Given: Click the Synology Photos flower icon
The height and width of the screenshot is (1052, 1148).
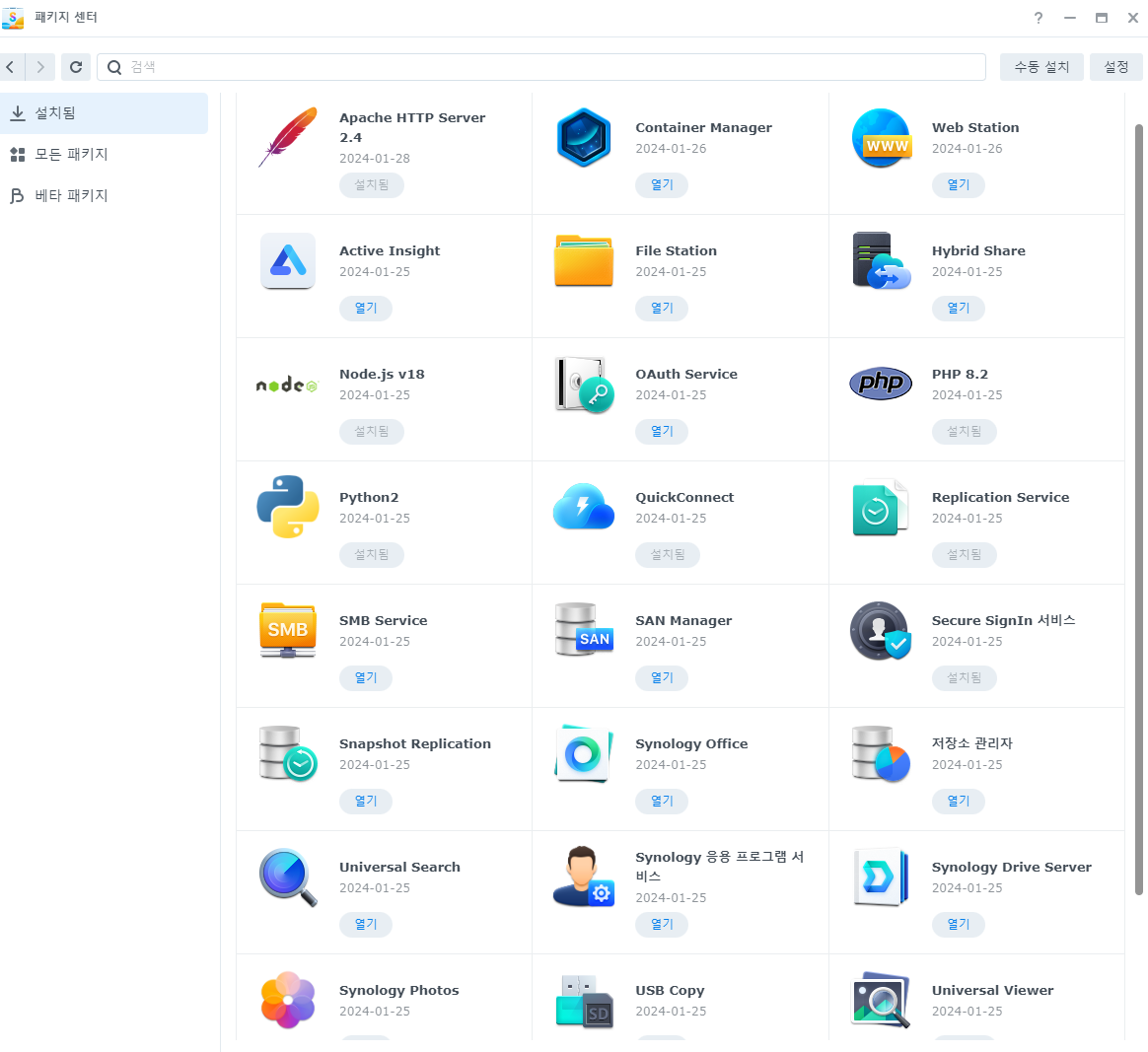Looking at the screenshot, I should (288, 1000).
